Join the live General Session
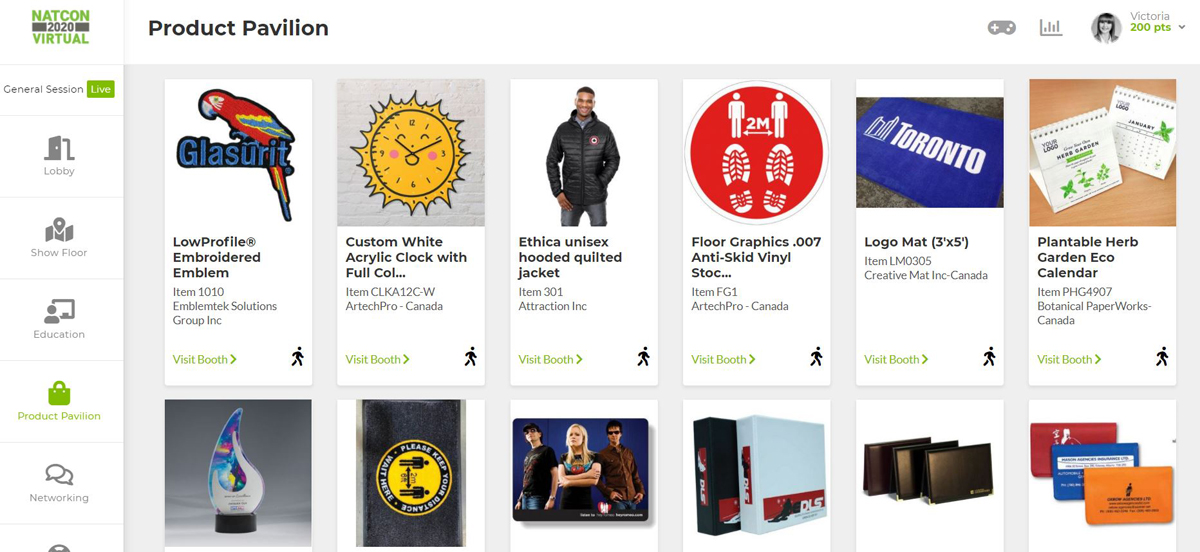The width and height of the screenshot is (1200, 552). (x=59, y=89)
